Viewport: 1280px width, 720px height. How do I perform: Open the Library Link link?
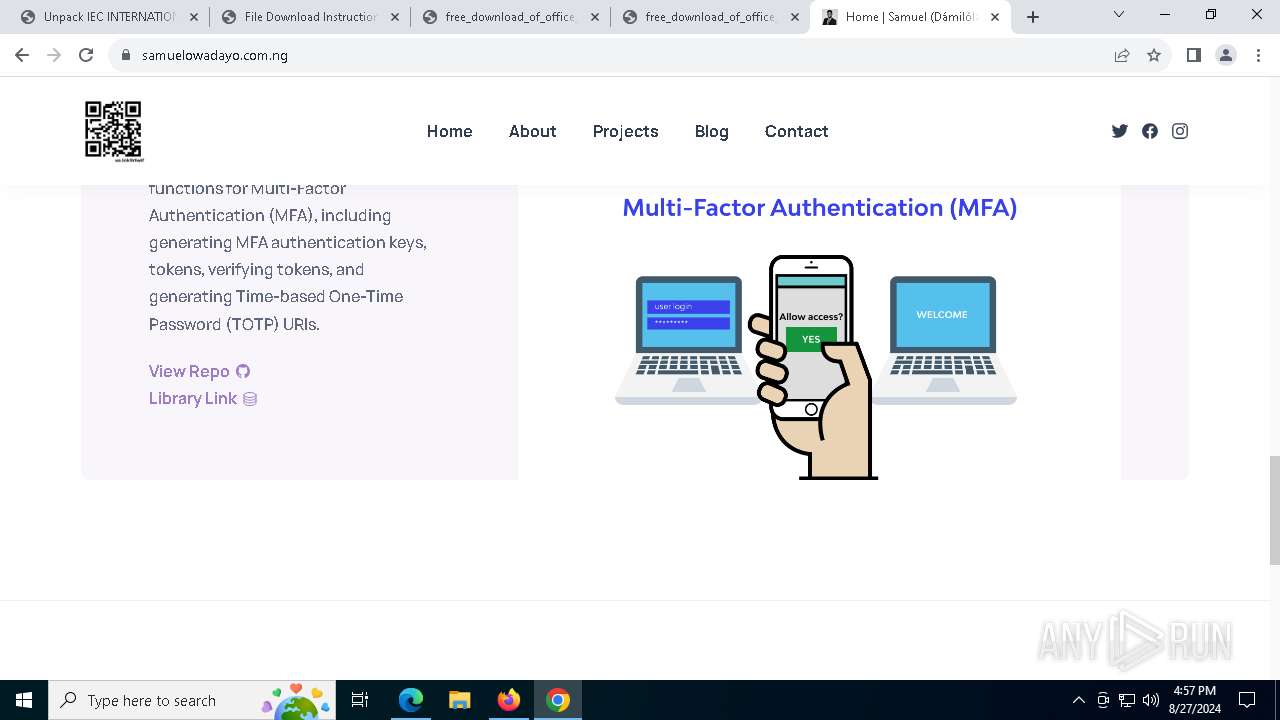203,398
